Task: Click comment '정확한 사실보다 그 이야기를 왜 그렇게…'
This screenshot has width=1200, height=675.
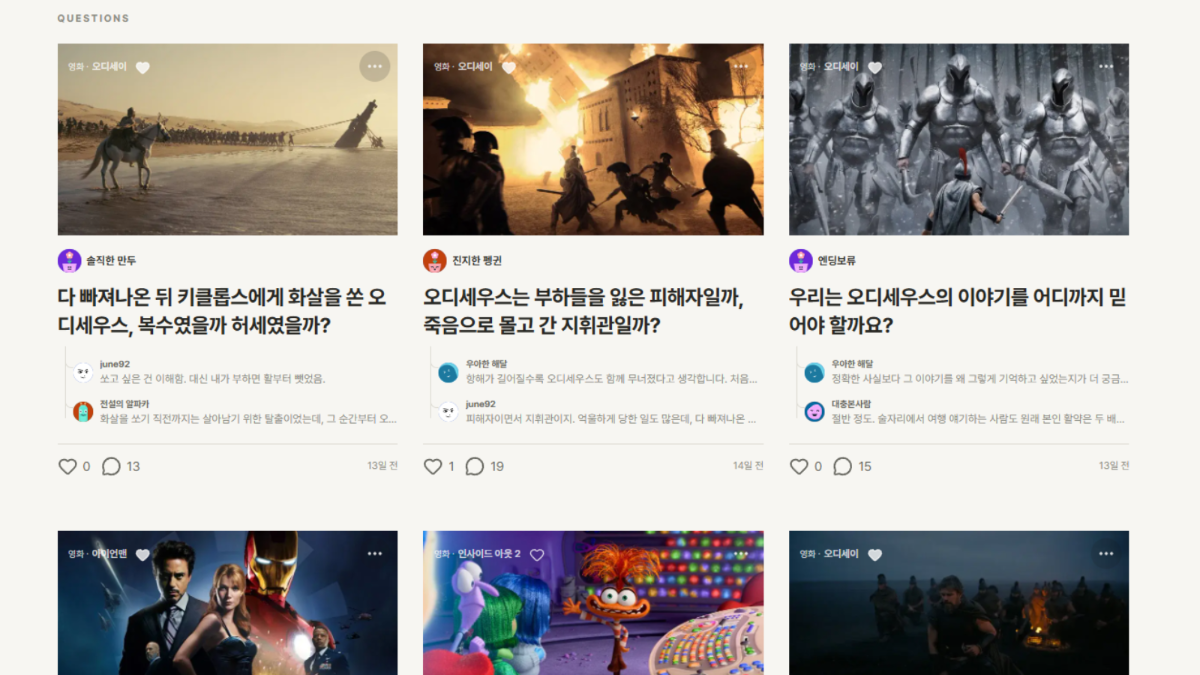Action: [980, 379]
